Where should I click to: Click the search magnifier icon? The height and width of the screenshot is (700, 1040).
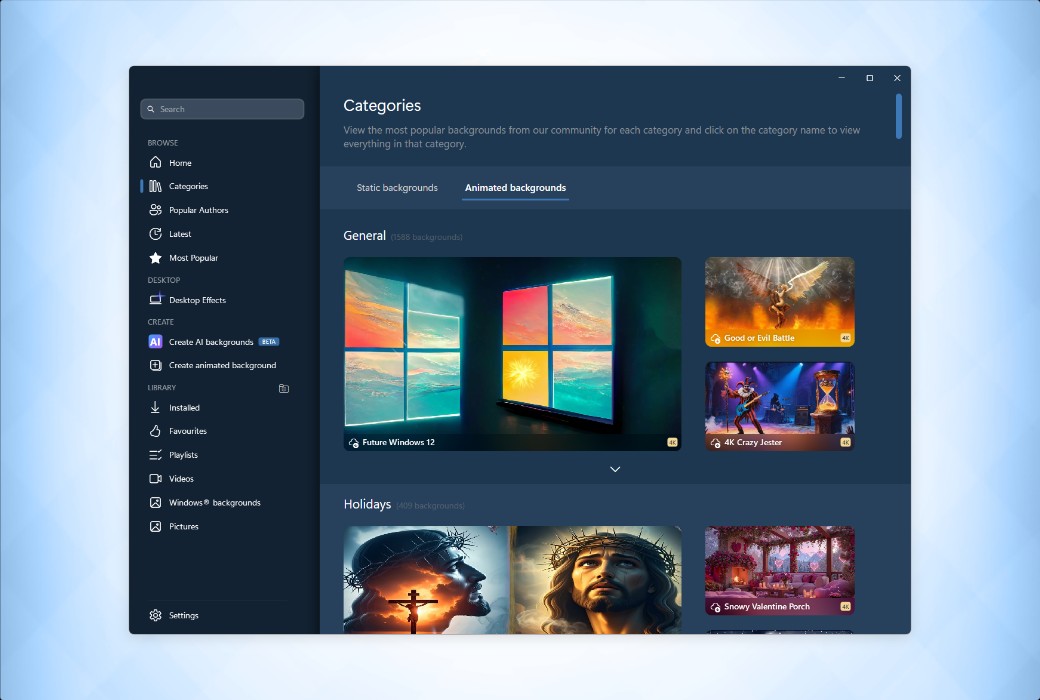click(x=151, y=109)
